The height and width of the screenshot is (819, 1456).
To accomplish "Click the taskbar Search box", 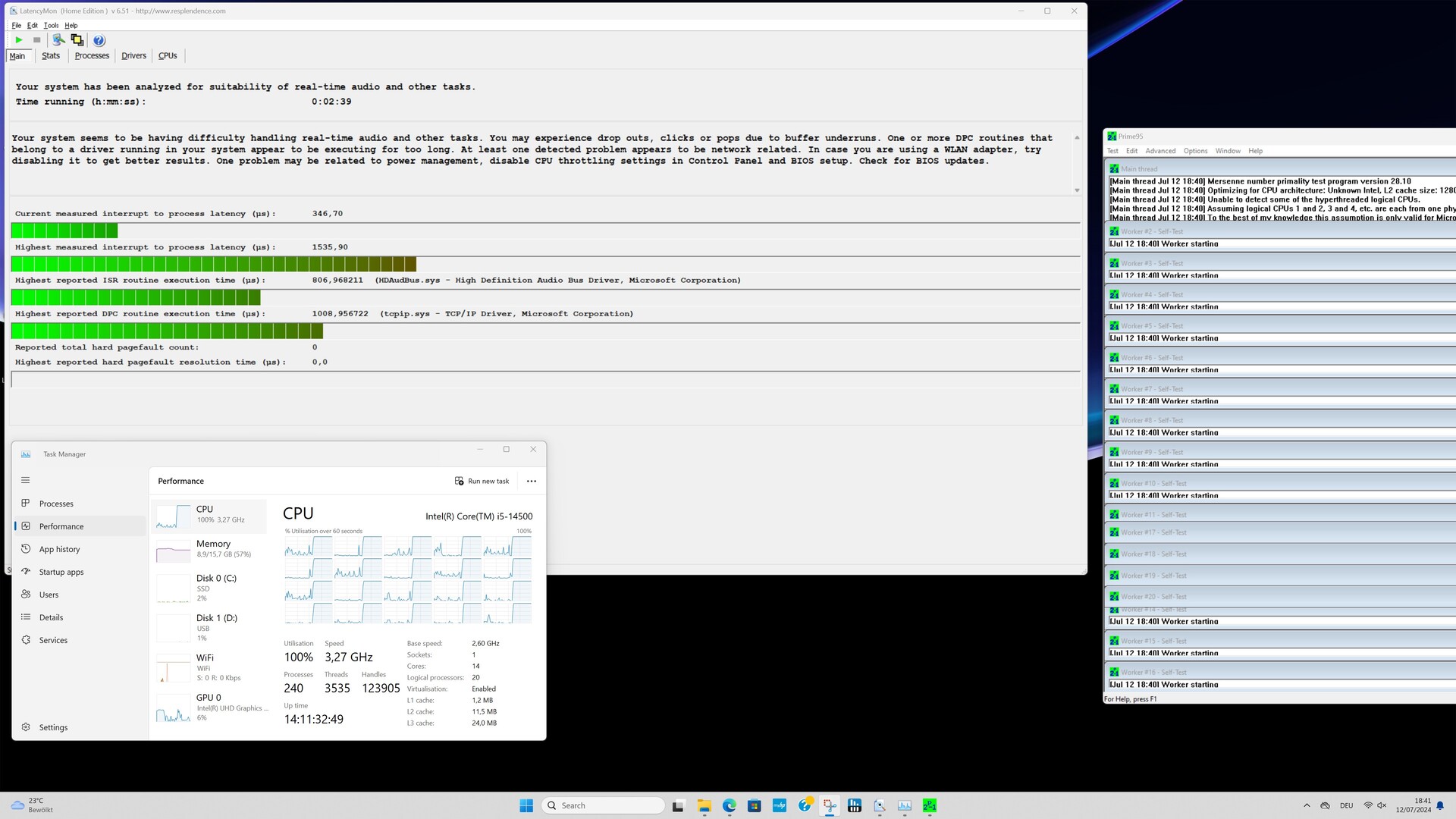I will (604, 805).
